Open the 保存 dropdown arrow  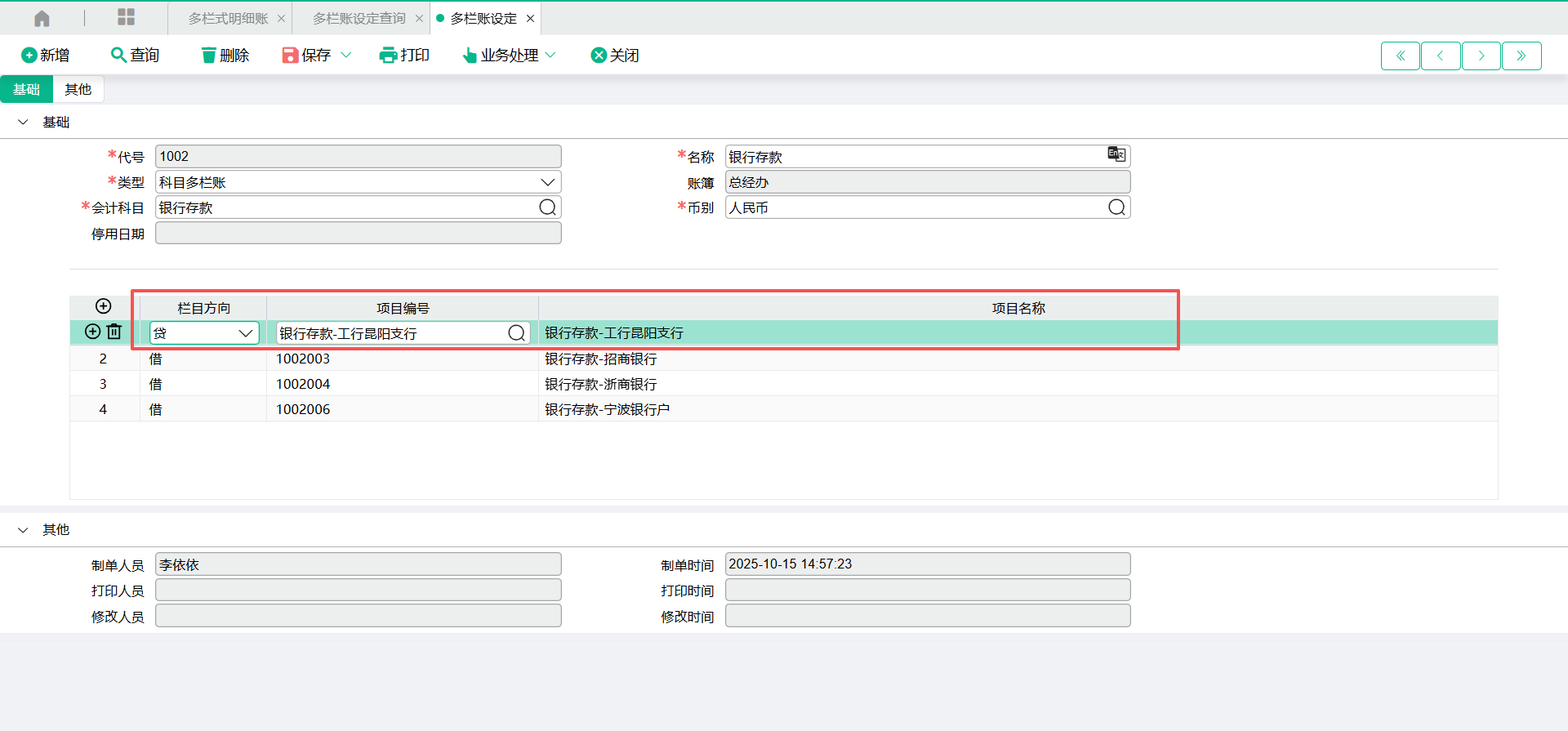(x=346, y=55)
